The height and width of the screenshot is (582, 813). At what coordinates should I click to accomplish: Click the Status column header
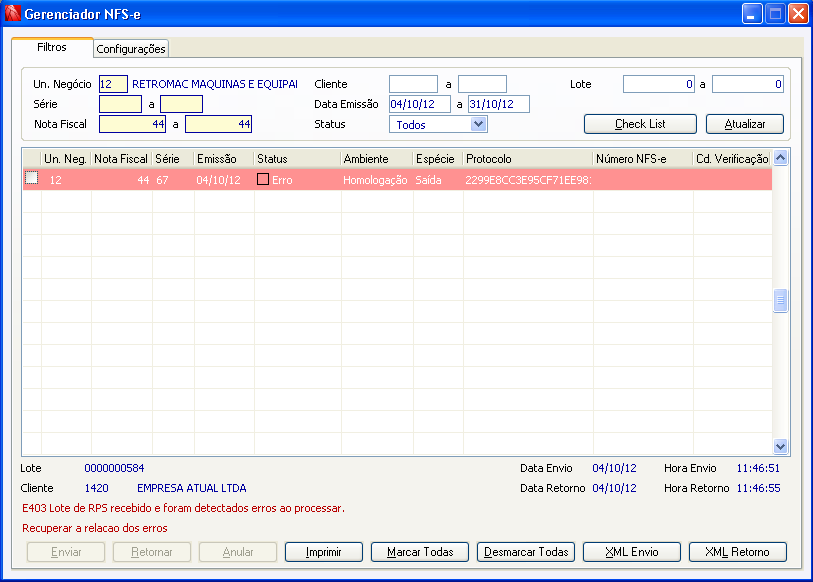click(297, 159)
